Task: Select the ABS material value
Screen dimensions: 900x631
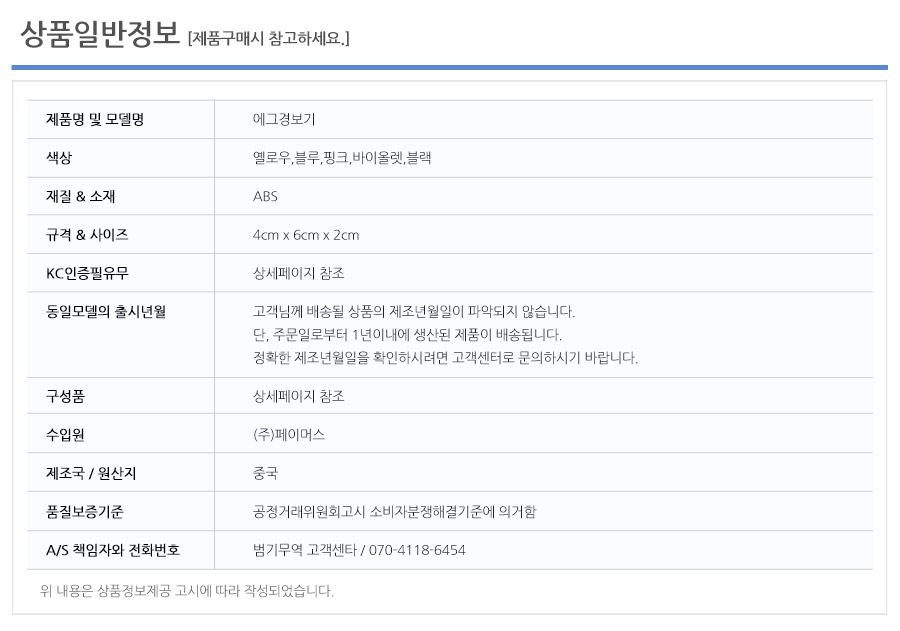Action: 265,196
